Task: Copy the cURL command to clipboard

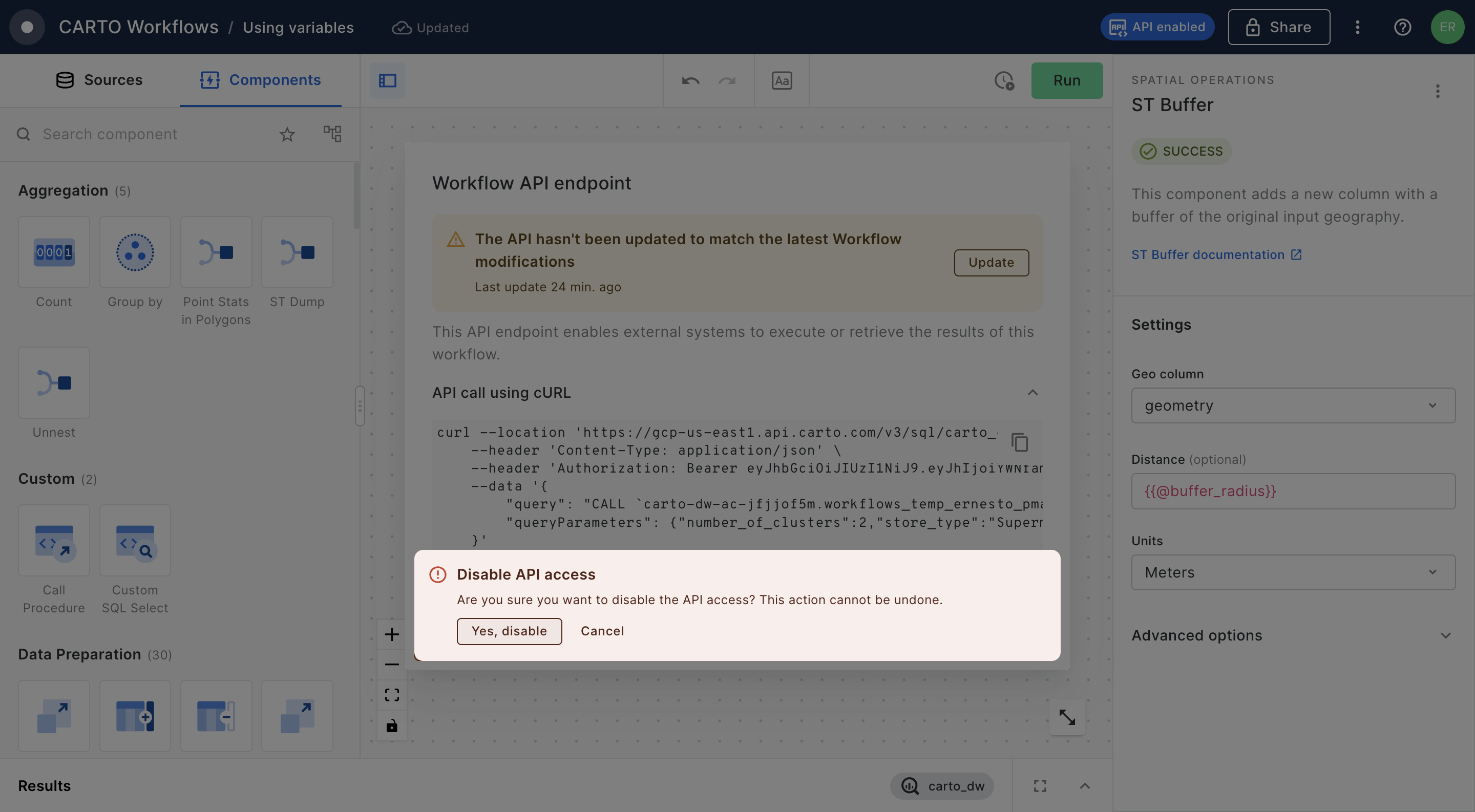Action: 1020,442
